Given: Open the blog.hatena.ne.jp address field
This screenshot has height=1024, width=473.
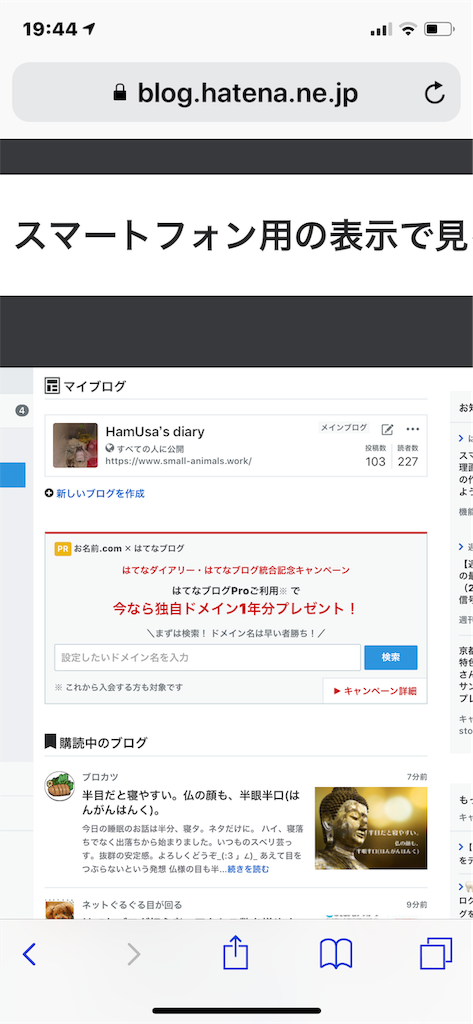Looking at the screenshot, I should pos(236,92).
